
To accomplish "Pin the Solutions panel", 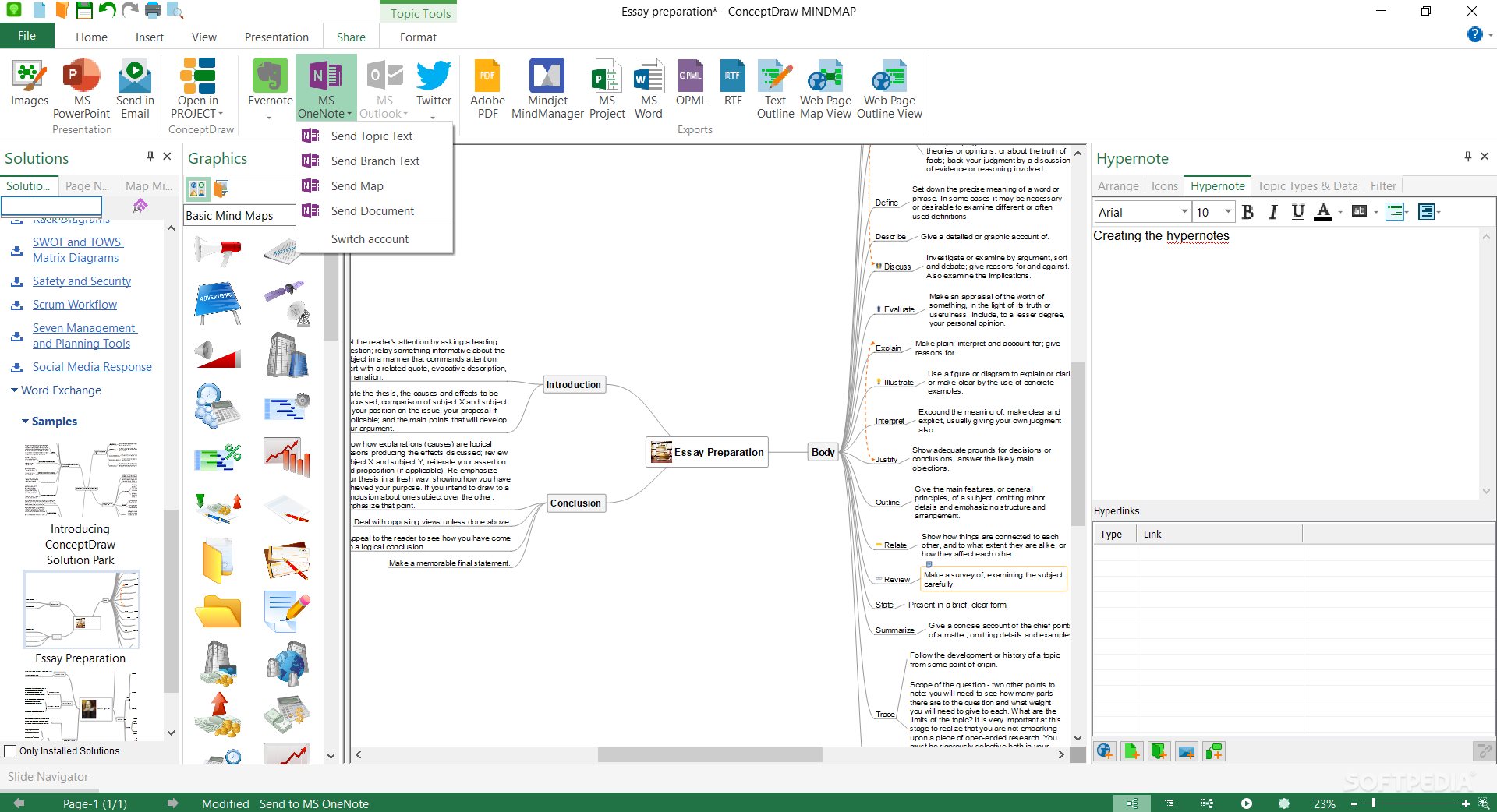I will click(150, 157).
